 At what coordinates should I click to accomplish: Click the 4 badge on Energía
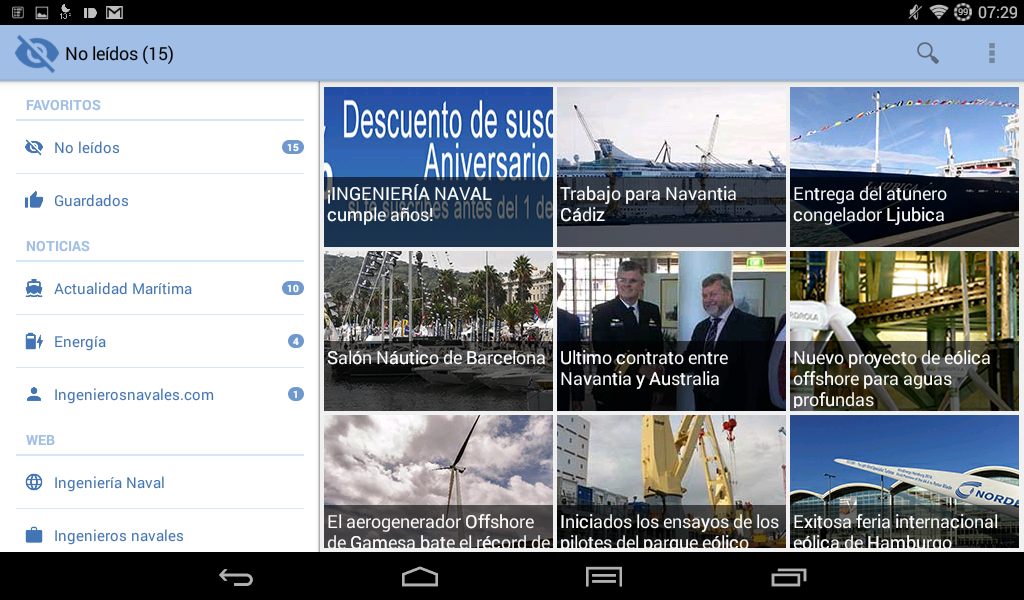[x=296, y=341]
